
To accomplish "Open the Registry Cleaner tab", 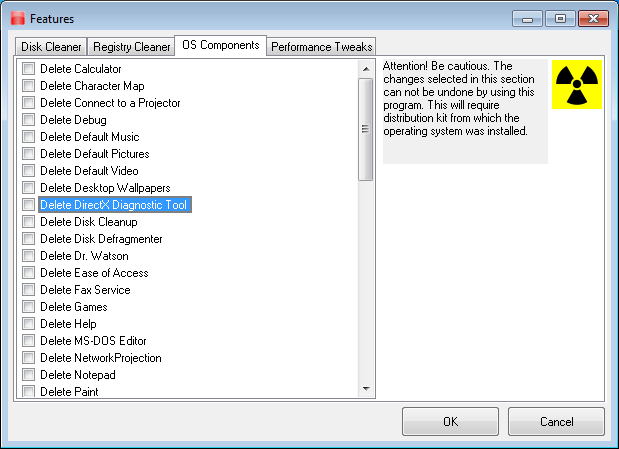I will (131, 46).
